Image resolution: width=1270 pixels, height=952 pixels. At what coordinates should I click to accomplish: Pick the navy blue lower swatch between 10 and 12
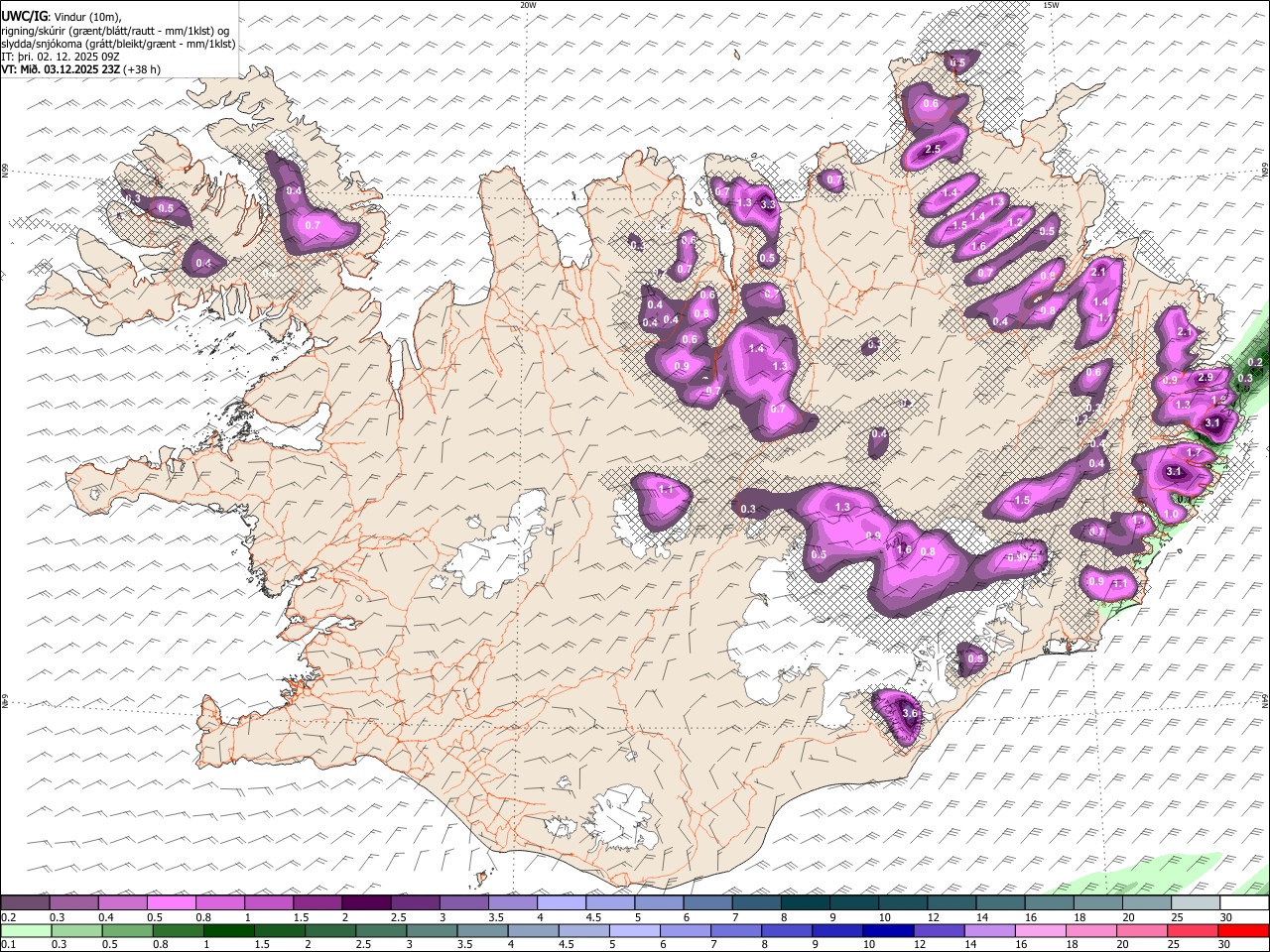[887, 931]
